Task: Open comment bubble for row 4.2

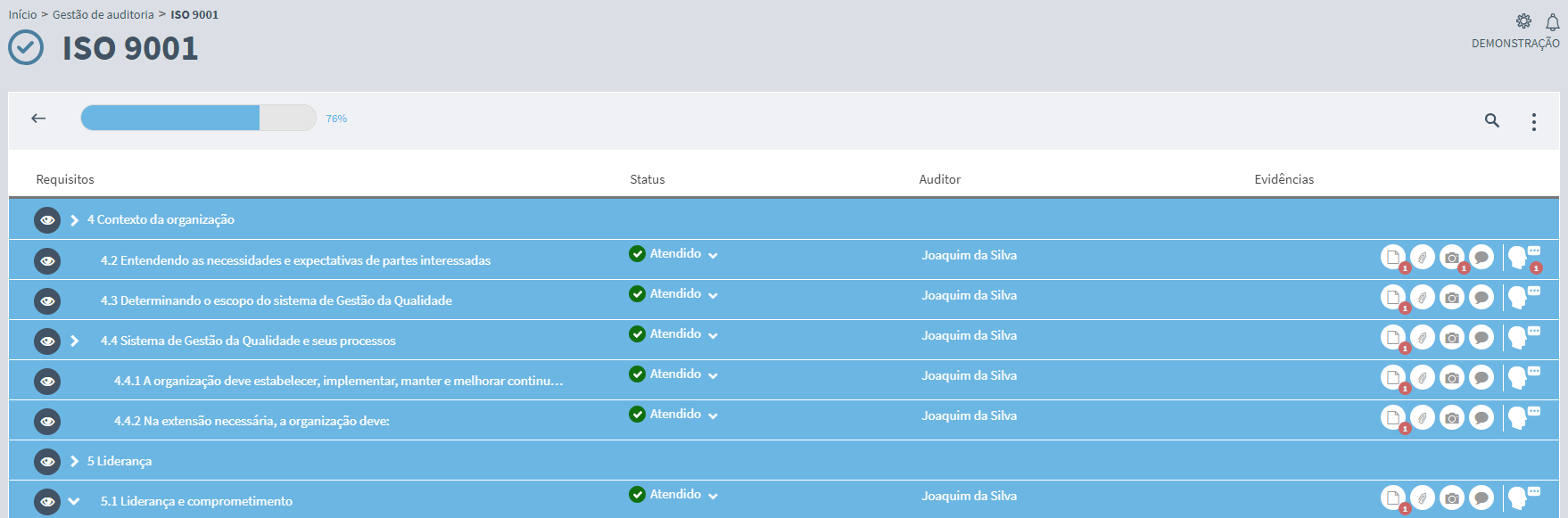Action: 1481,257
